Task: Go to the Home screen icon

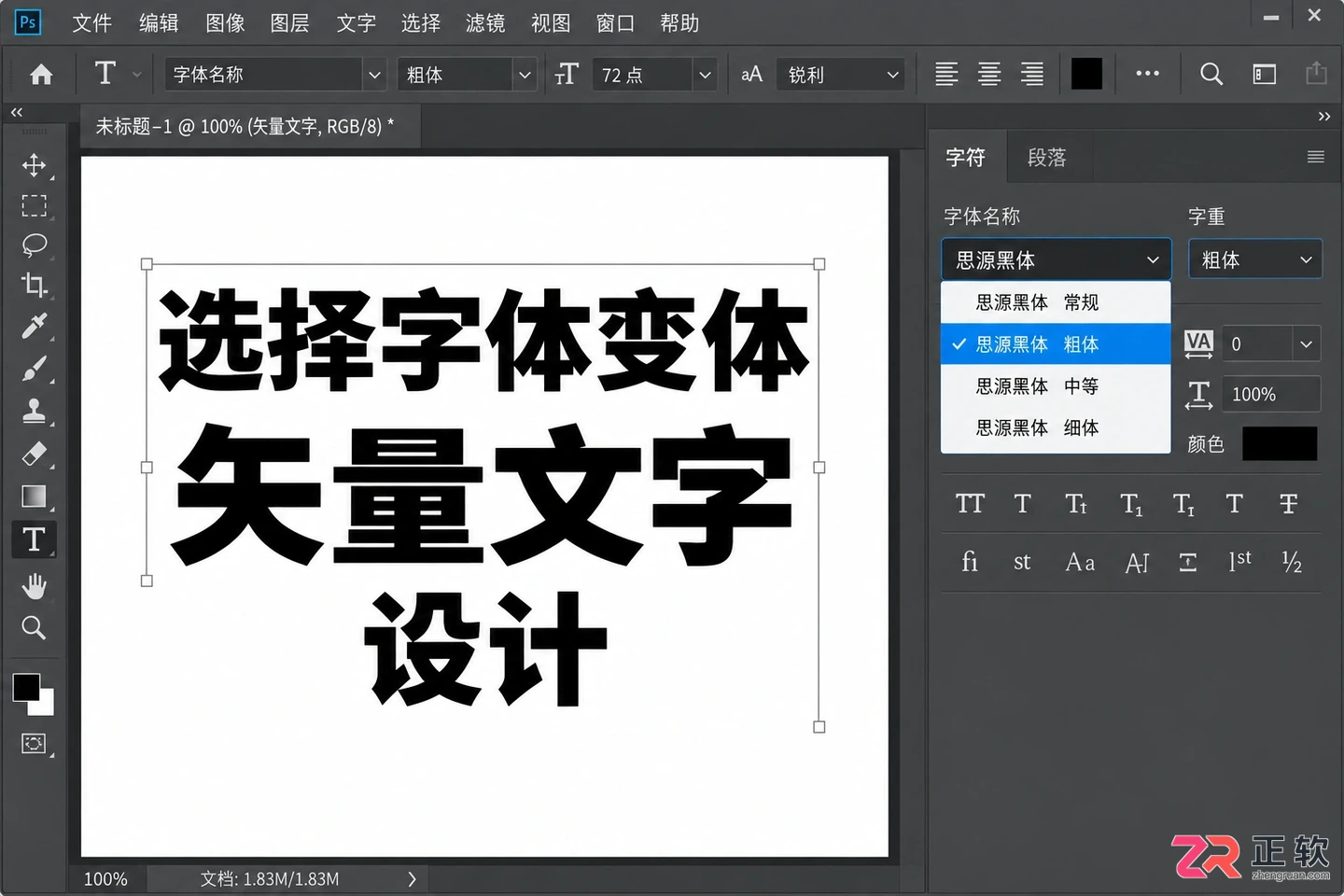Action: 41,75
